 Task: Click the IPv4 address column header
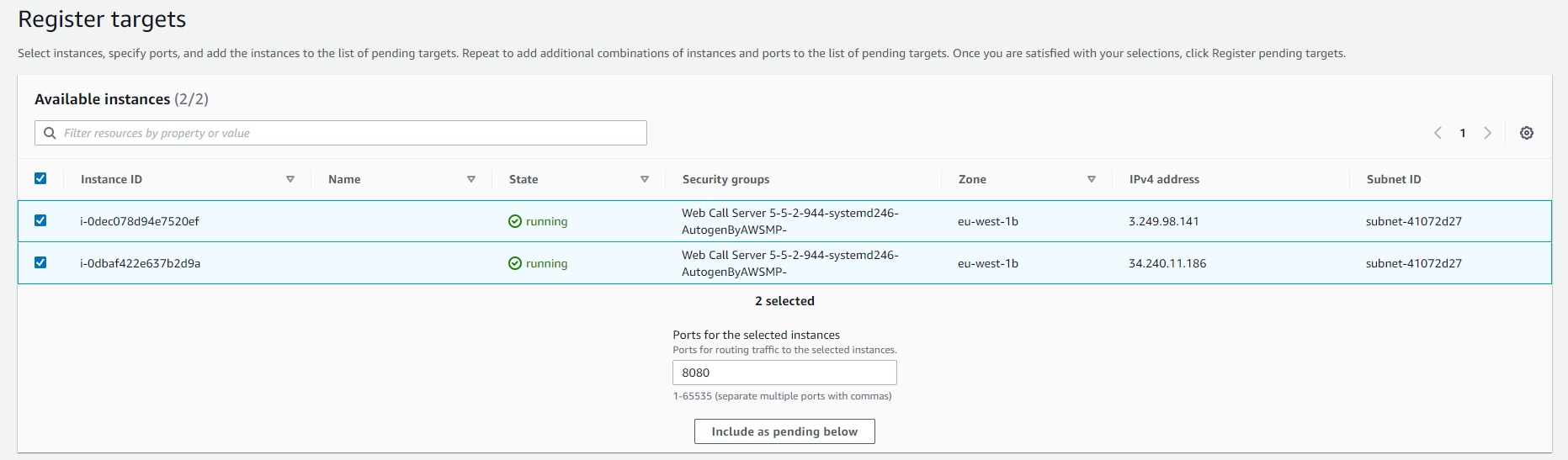tap(1164, 179)
